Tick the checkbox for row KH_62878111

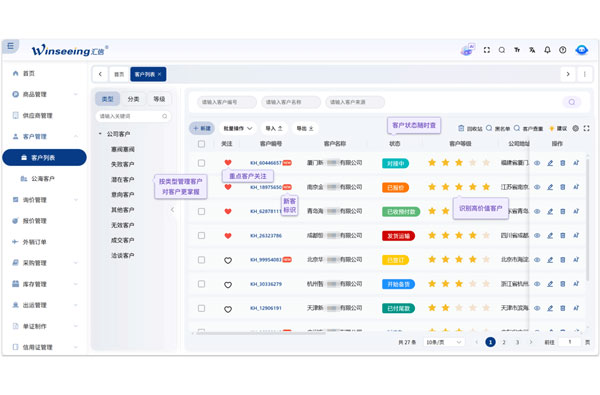pos(201,211)
